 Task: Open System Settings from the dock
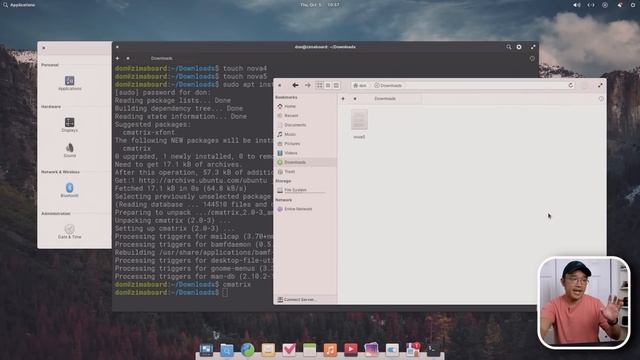point(392,350)
